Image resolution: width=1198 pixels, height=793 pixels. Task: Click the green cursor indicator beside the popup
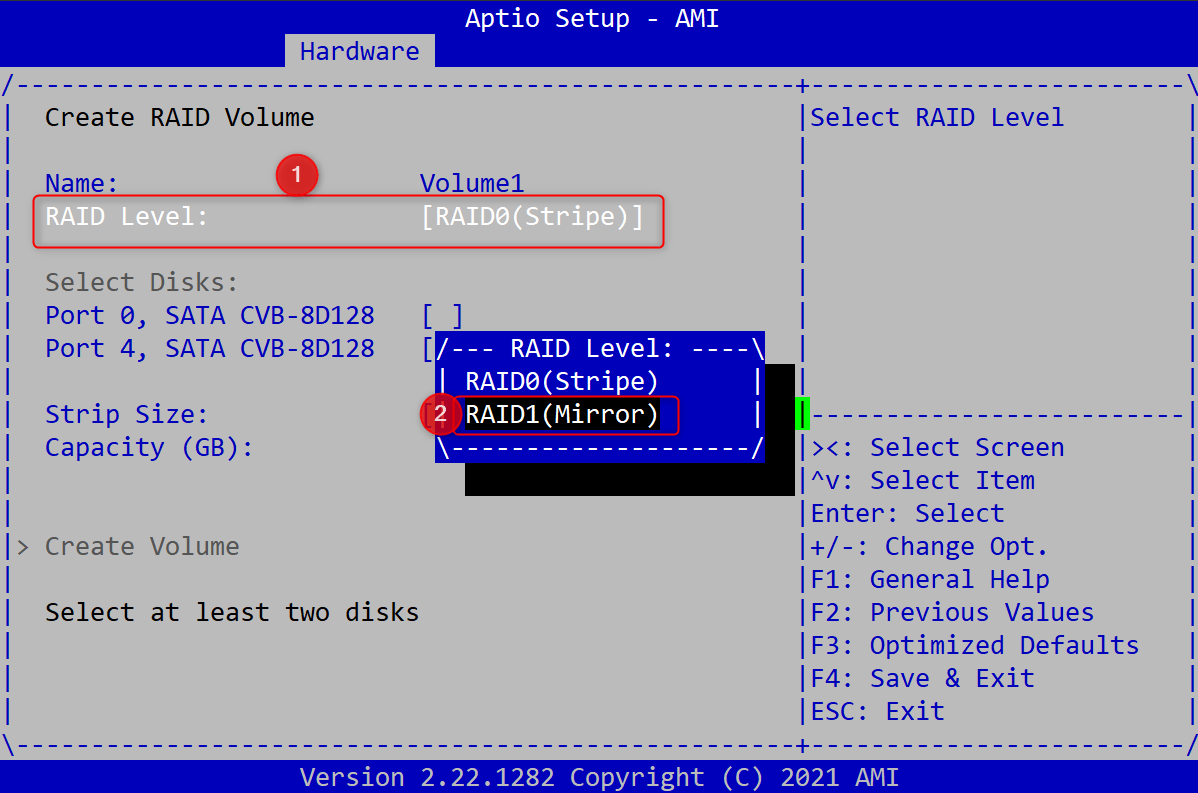point(803,414)
